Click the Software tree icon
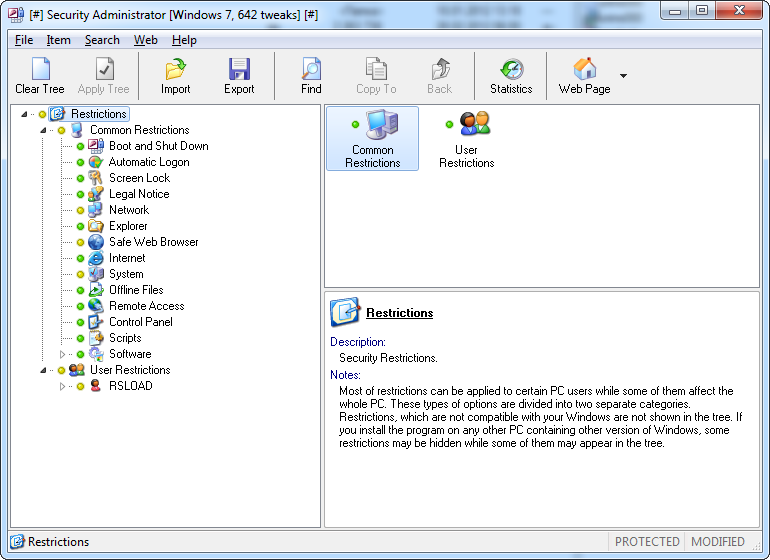This screenshot has width=770, height=560. click(95, 354)
